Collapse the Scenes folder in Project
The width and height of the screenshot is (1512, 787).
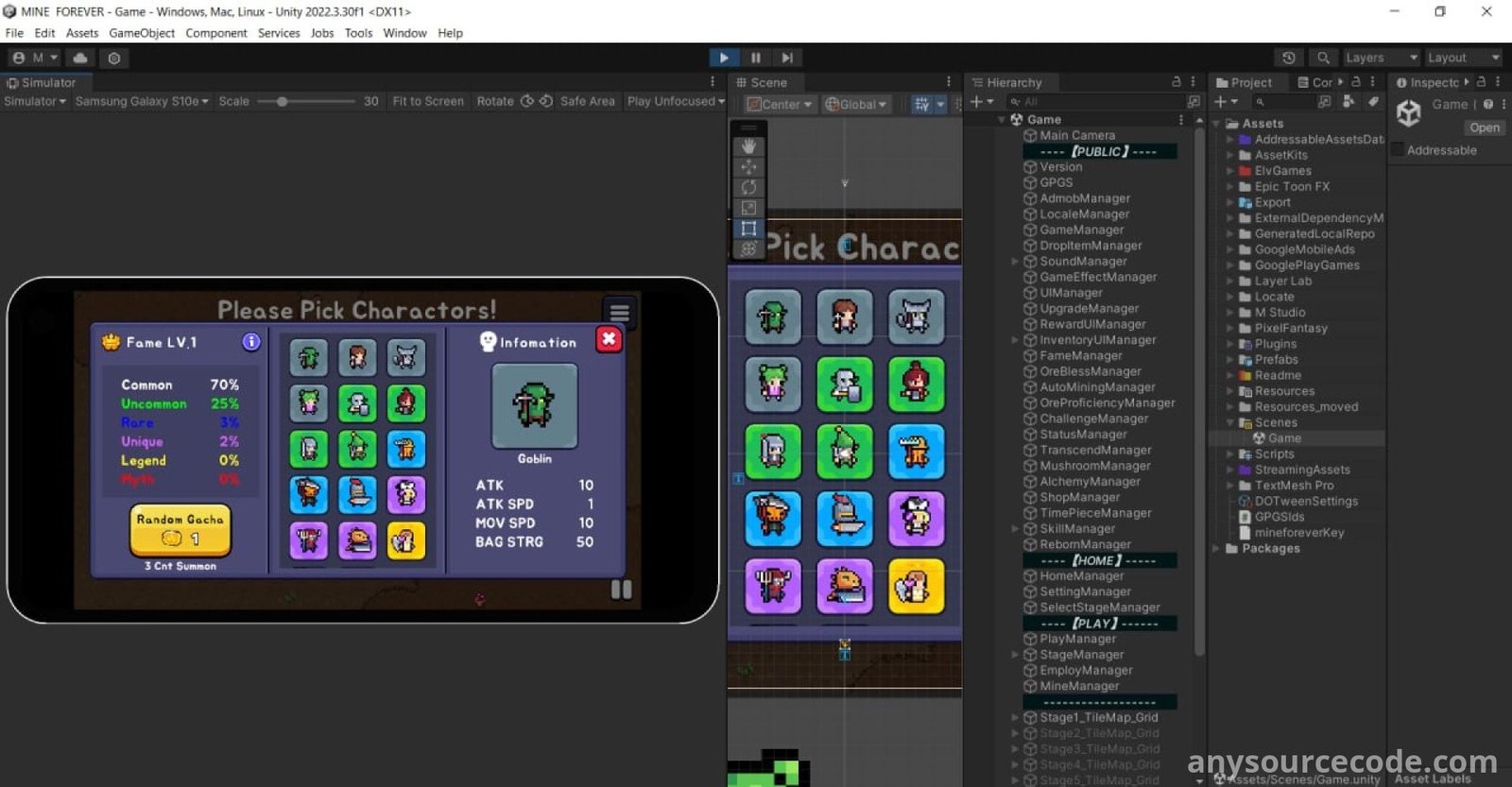pyautogui.click(x=1230, y=422)
